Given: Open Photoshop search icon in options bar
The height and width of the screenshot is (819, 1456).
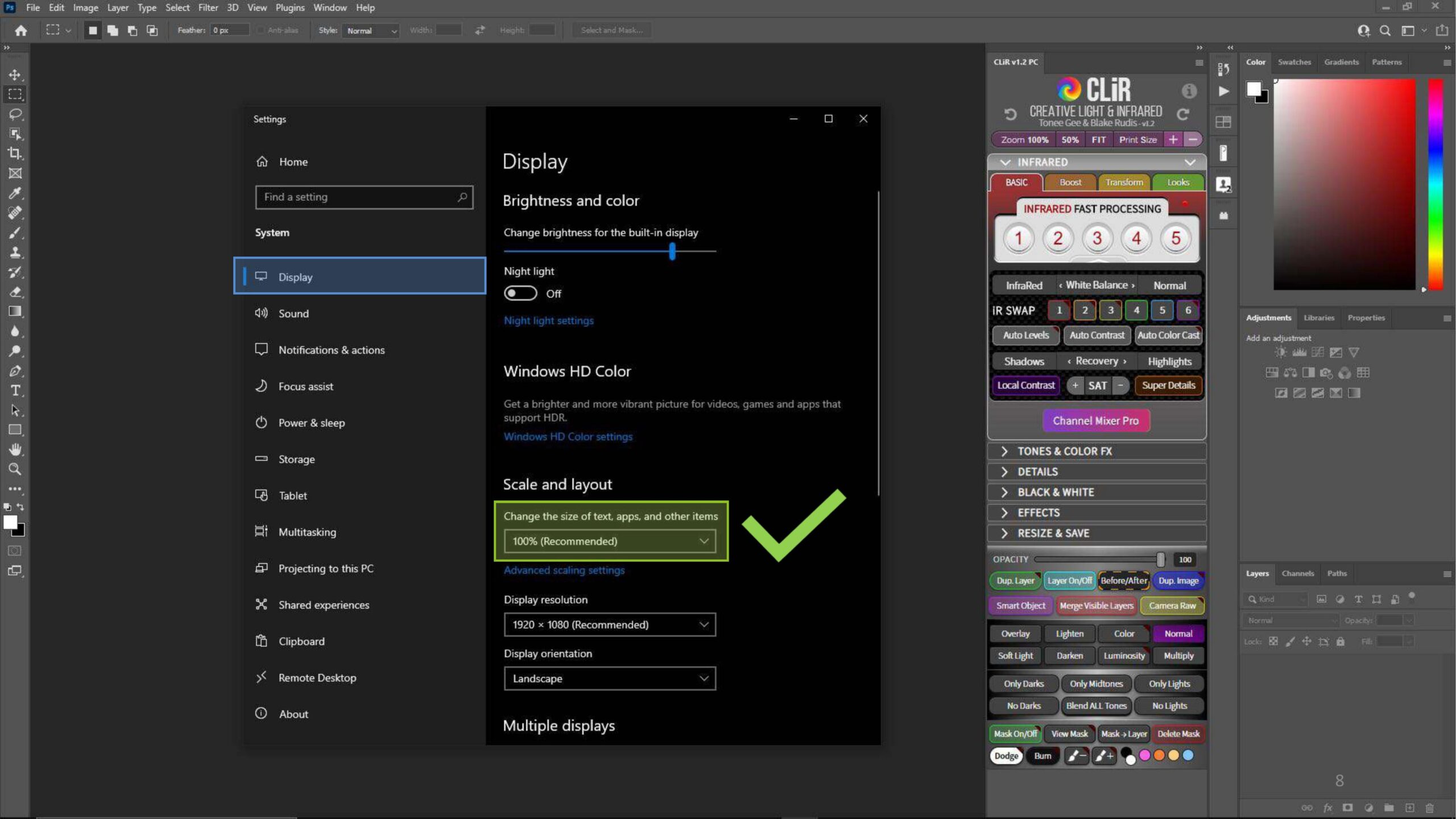Looking at the screenshot, I should click(x=1385, y=30).
